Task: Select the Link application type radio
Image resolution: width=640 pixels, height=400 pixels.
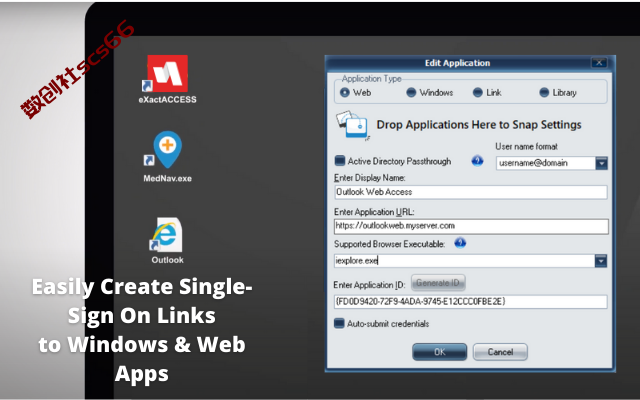Action: pyautogui.click(x=478, y=93)
